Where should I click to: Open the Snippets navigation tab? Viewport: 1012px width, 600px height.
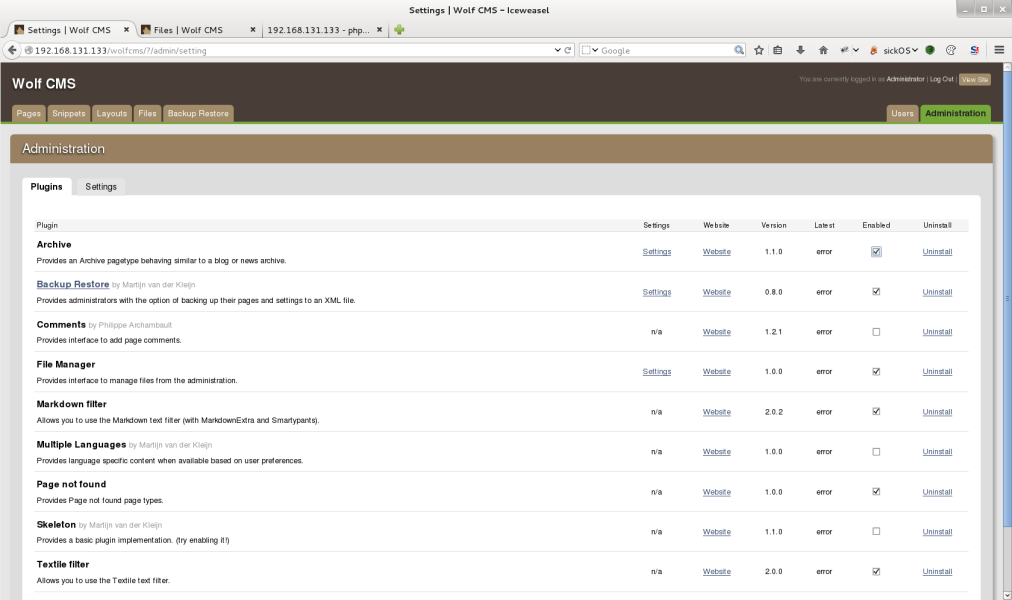click(68, 114)
